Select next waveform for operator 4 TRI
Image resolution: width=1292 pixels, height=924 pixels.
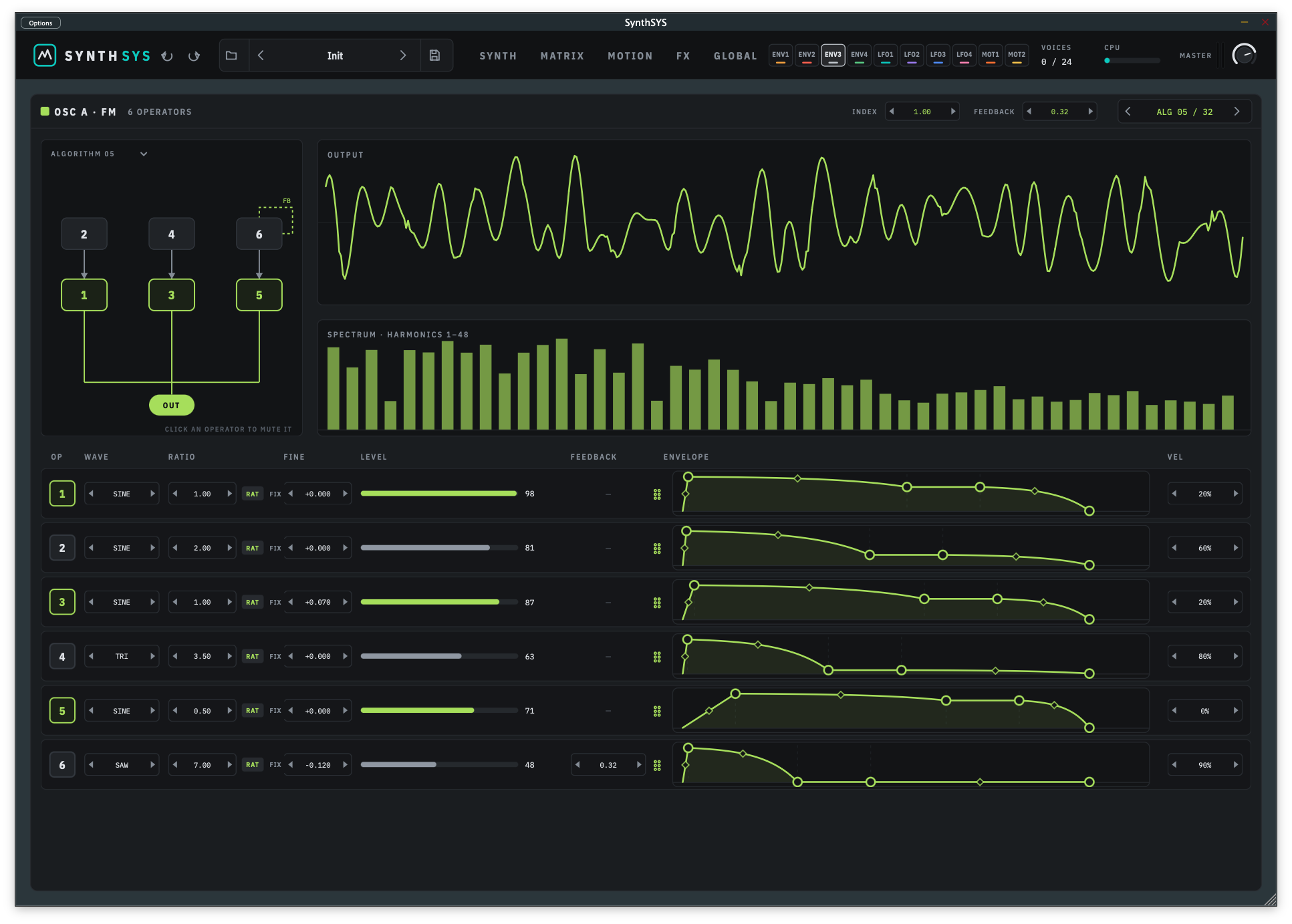152,656
